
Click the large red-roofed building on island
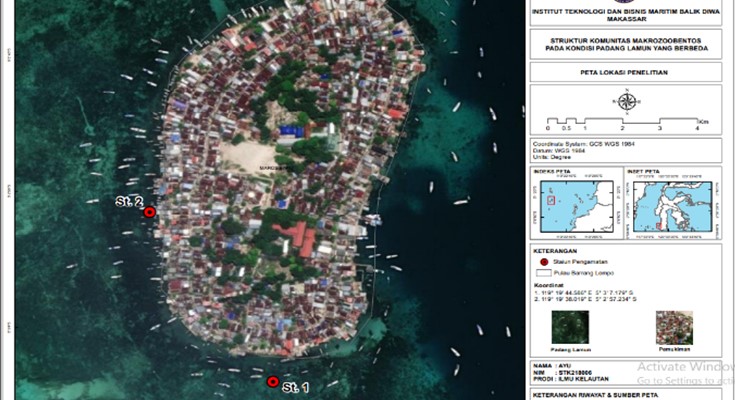pos(294,238)
